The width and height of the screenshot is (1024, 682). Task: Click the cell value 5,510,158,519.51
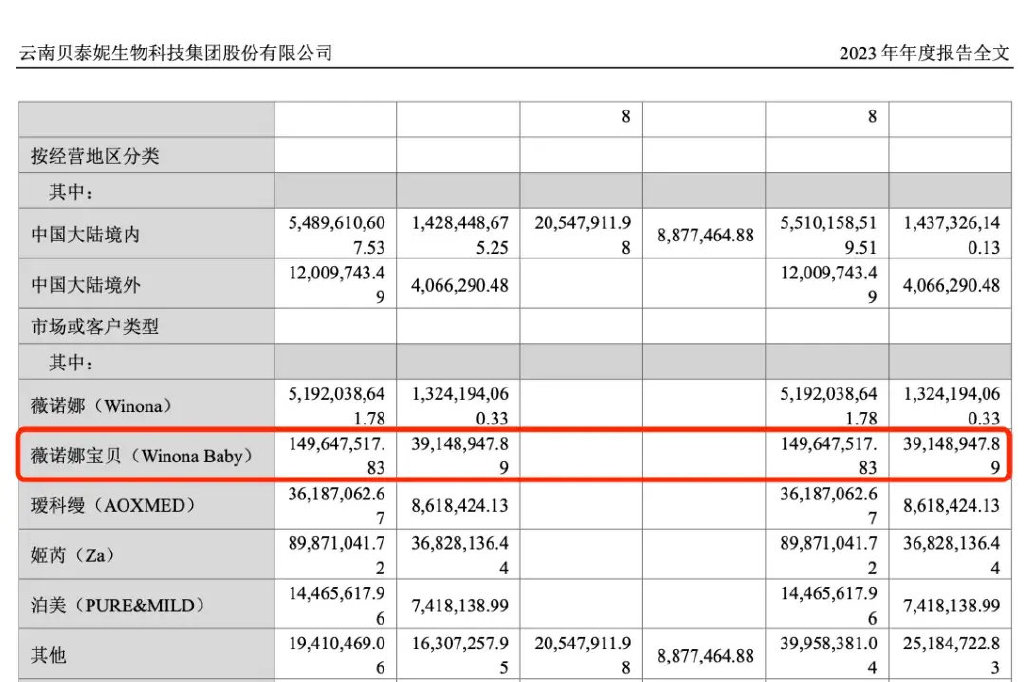pos(828,235)
